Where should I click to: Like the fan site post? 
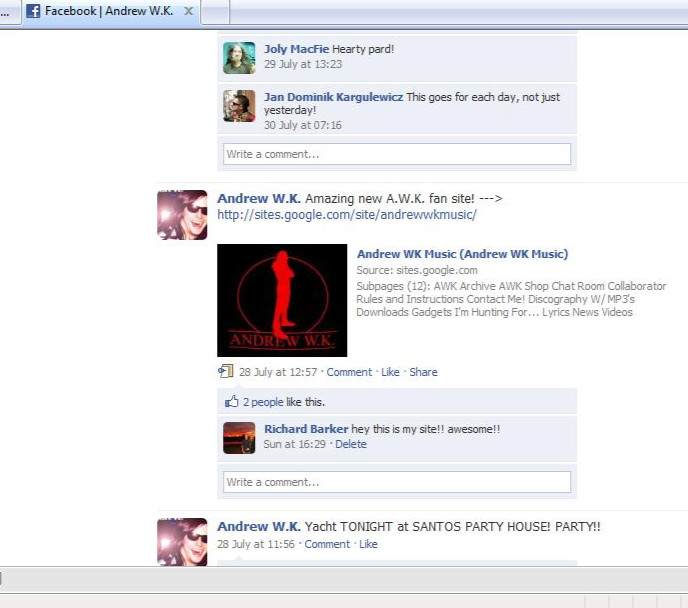point(390,372)
